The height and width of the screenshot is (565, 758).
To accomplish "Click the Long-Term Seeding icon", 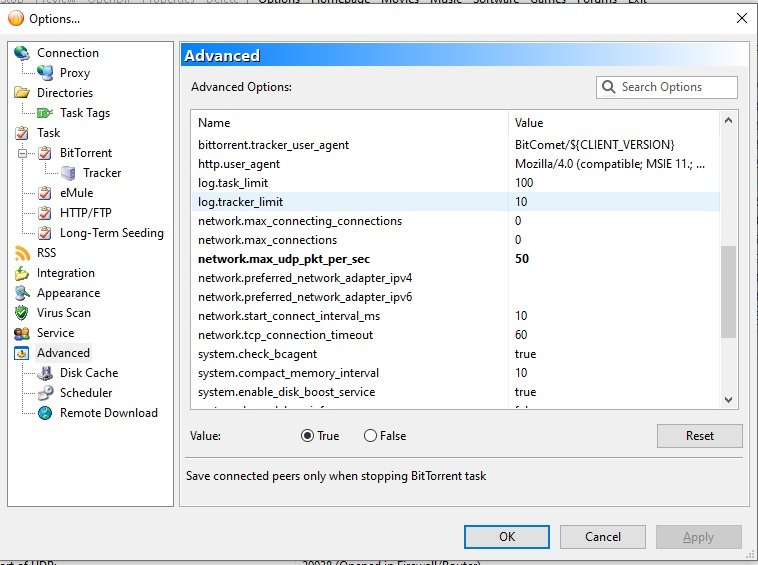I will click(45, 233).
